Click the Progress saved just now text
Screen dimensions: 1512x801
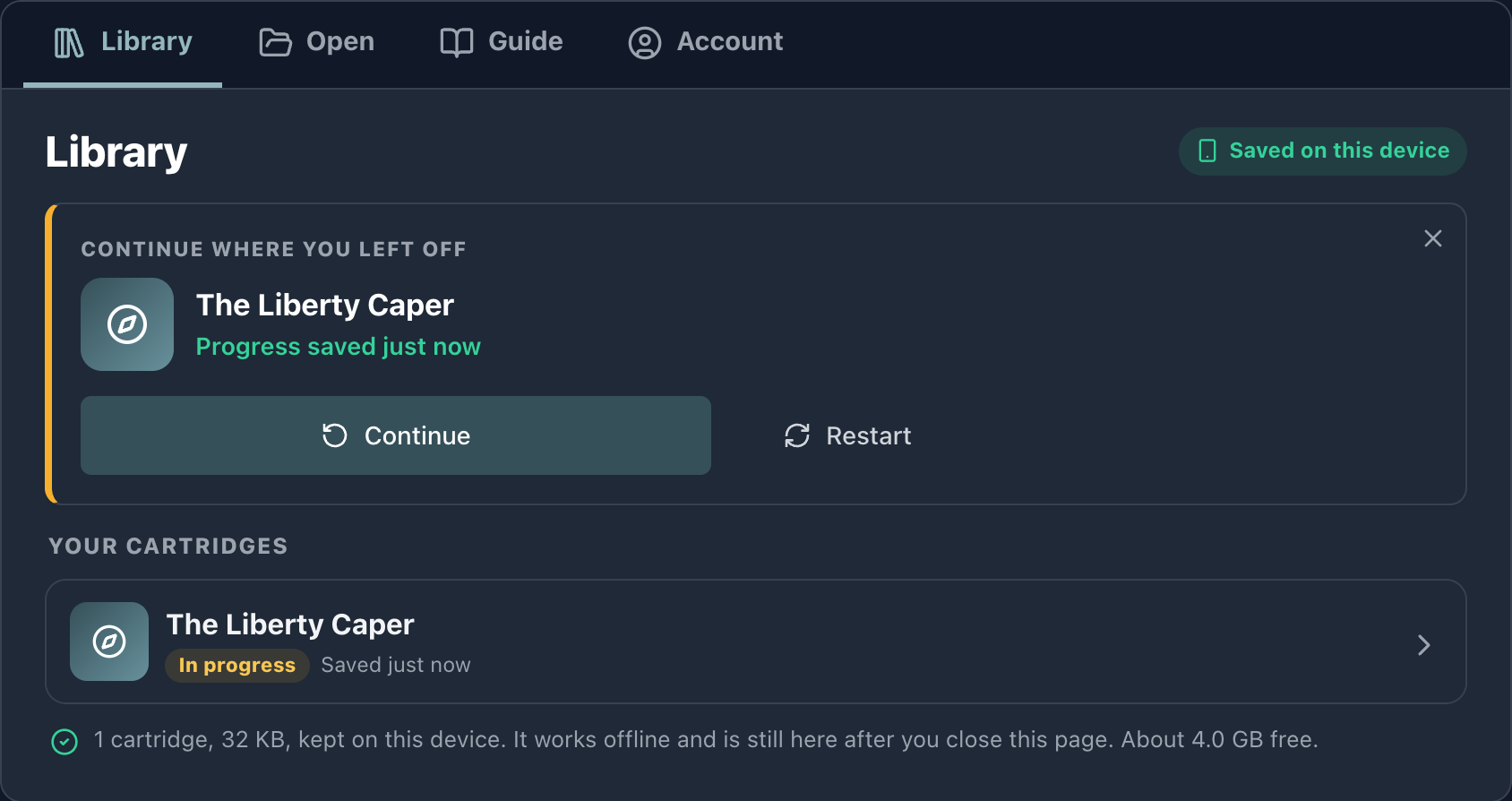[339, 347]
